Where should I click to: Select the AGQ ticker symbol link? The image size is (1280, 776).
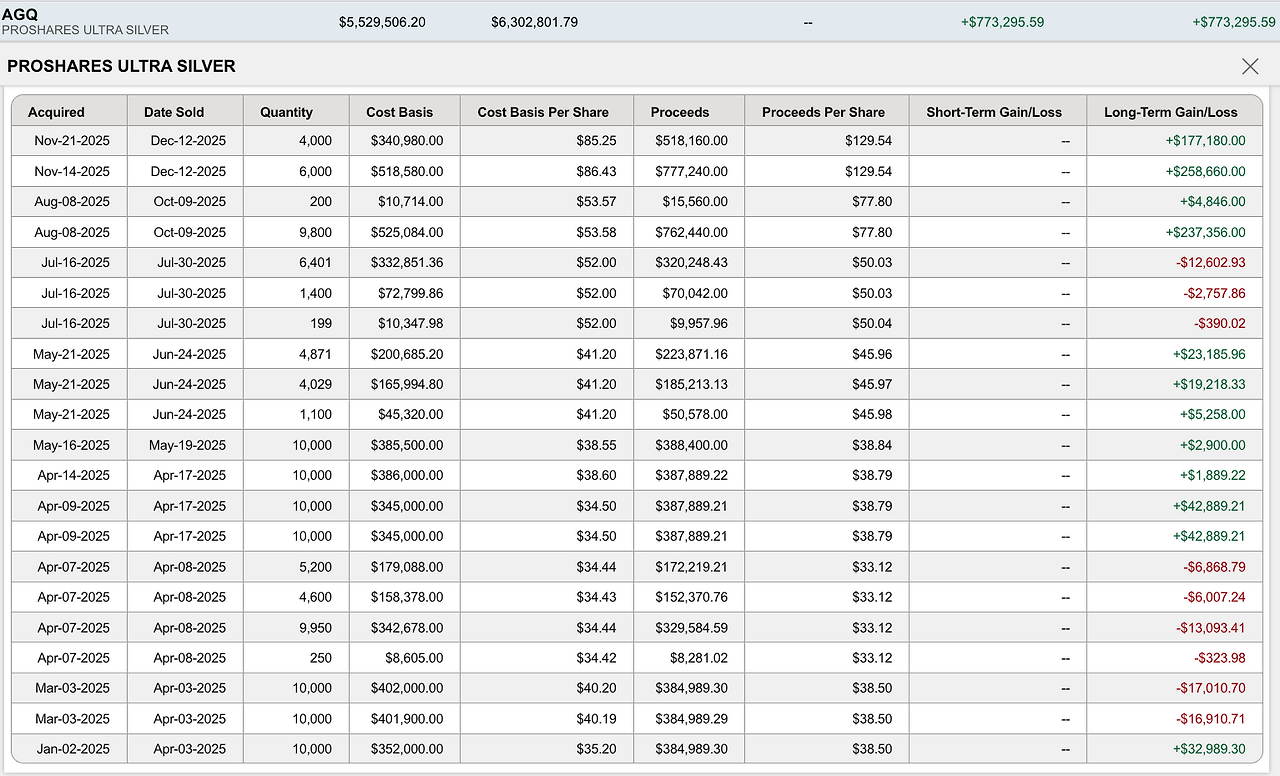click(21, 15)
